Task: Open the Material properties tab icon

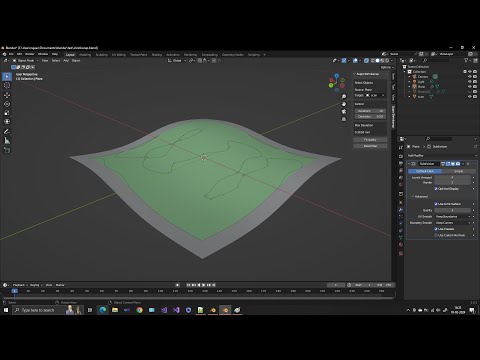Action: coord(401,245)
